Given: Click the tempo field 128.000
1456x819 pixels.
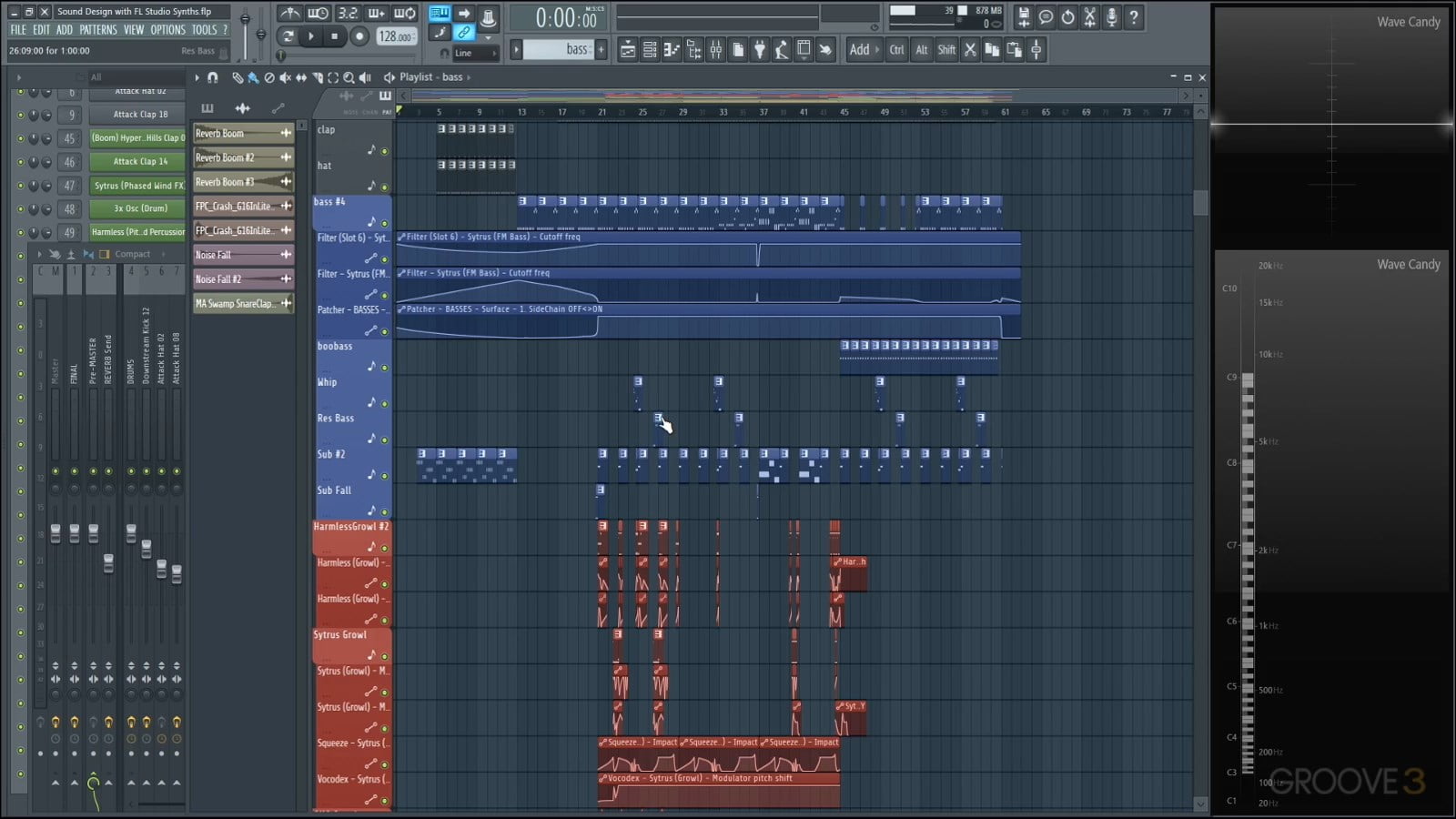Looking at the screenshot, I should 396,36.
